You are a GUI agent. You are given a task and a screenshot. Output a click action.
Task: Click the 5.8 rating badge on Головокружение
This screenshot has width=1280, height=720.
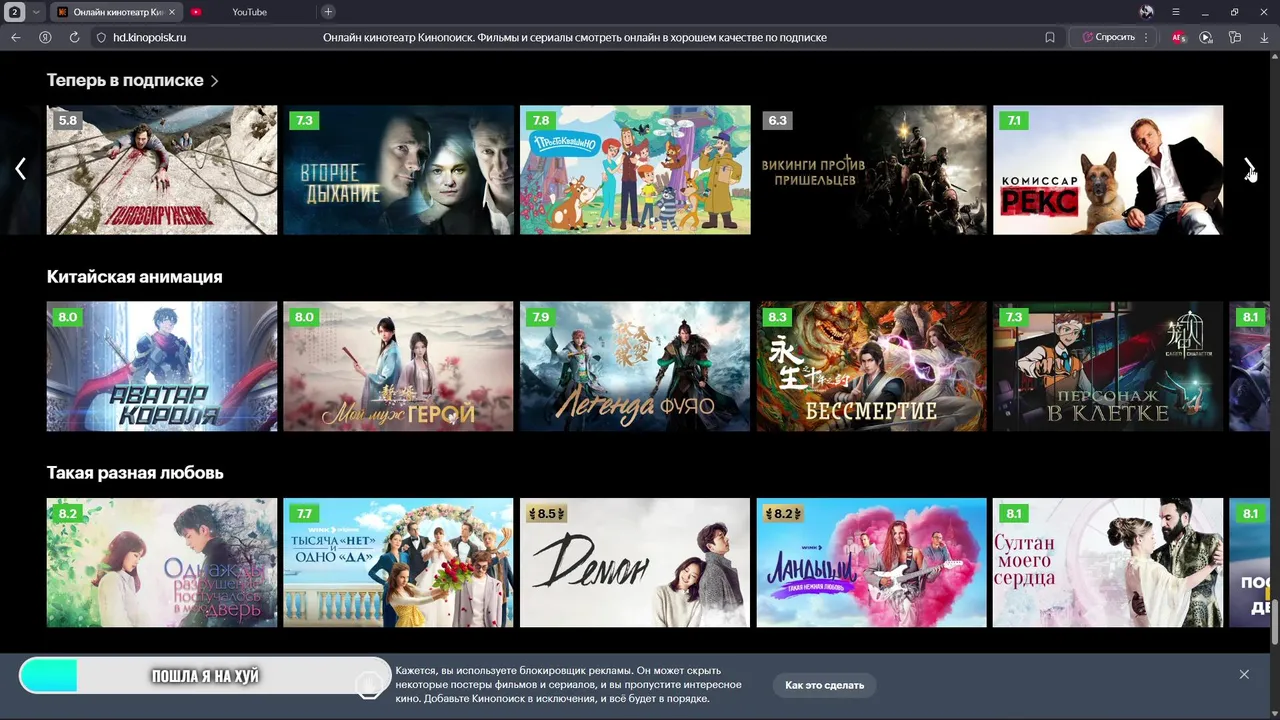pyautogui.click(x=67, y=120)
